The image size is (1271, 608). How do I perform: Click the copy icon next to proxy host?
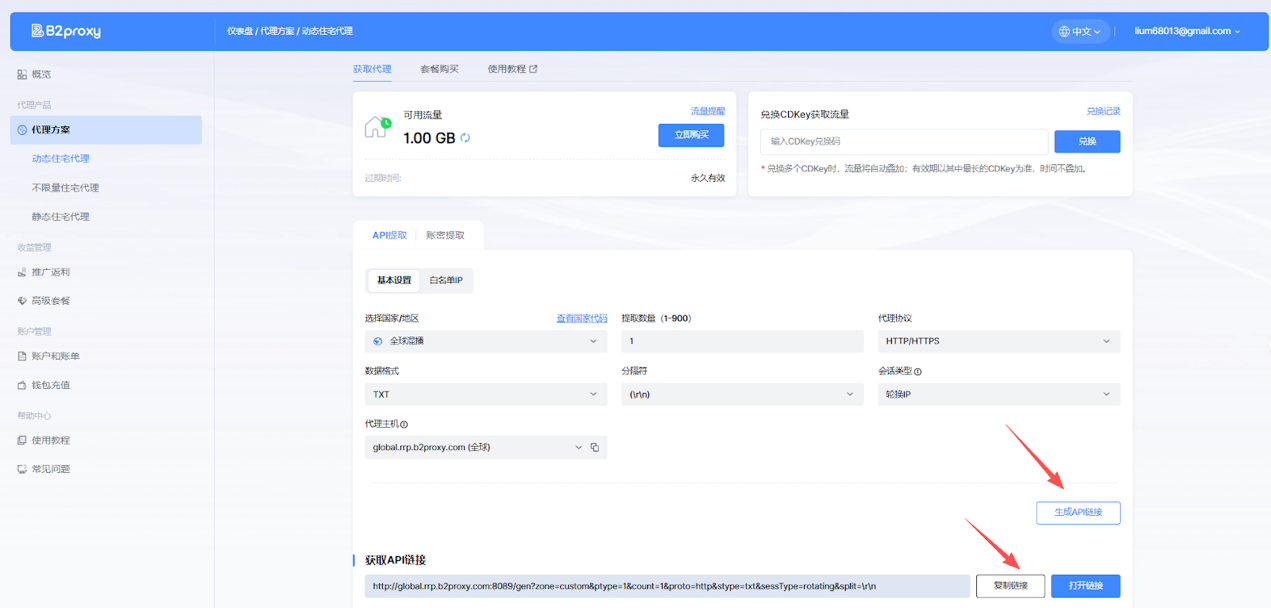point(594,448)
